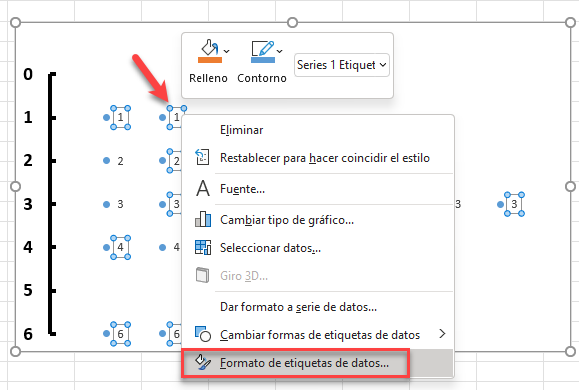The height and width of the screenshot is (390, 579).
Task: Expand the submenu arrow for label shapes
Action: (x=442, y=334)
